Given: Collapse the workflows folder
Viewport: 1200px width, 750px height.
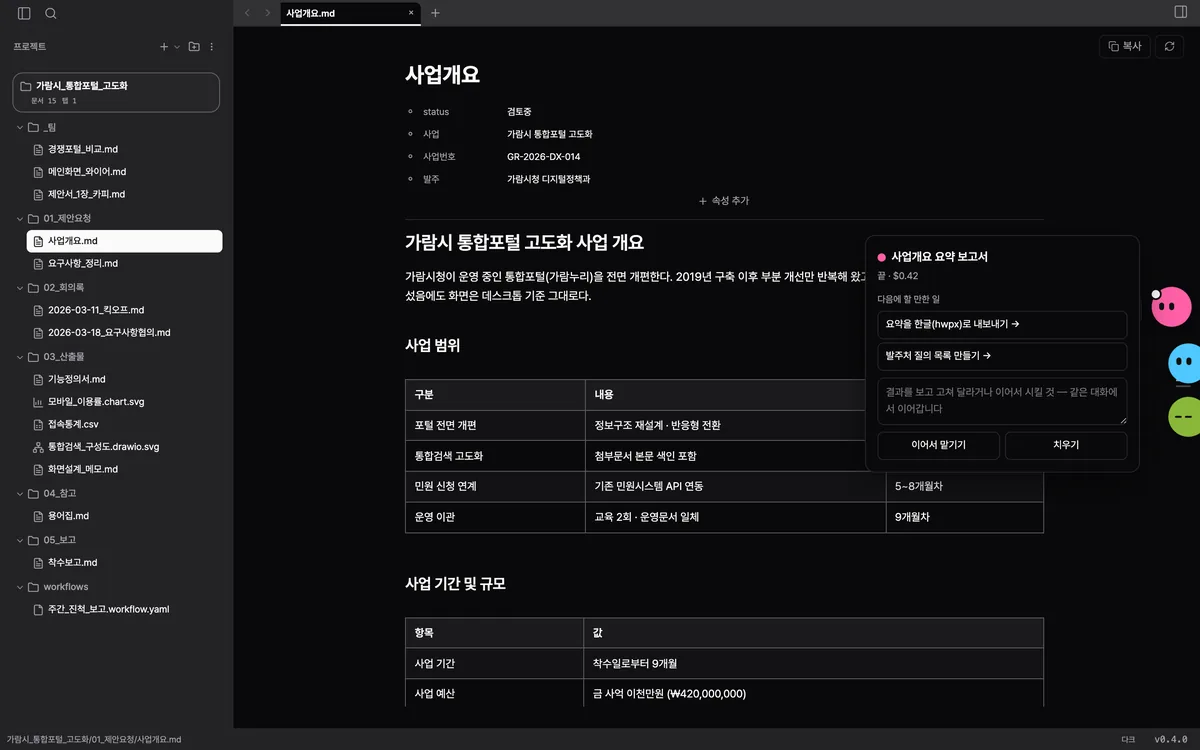Looking at the screenshot, I should click(x=20, y=587).
